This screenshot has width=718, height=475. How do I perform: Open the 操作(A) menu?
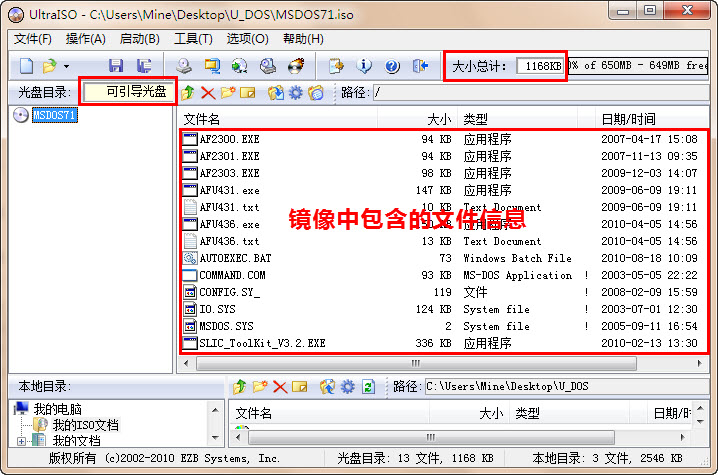86,39
